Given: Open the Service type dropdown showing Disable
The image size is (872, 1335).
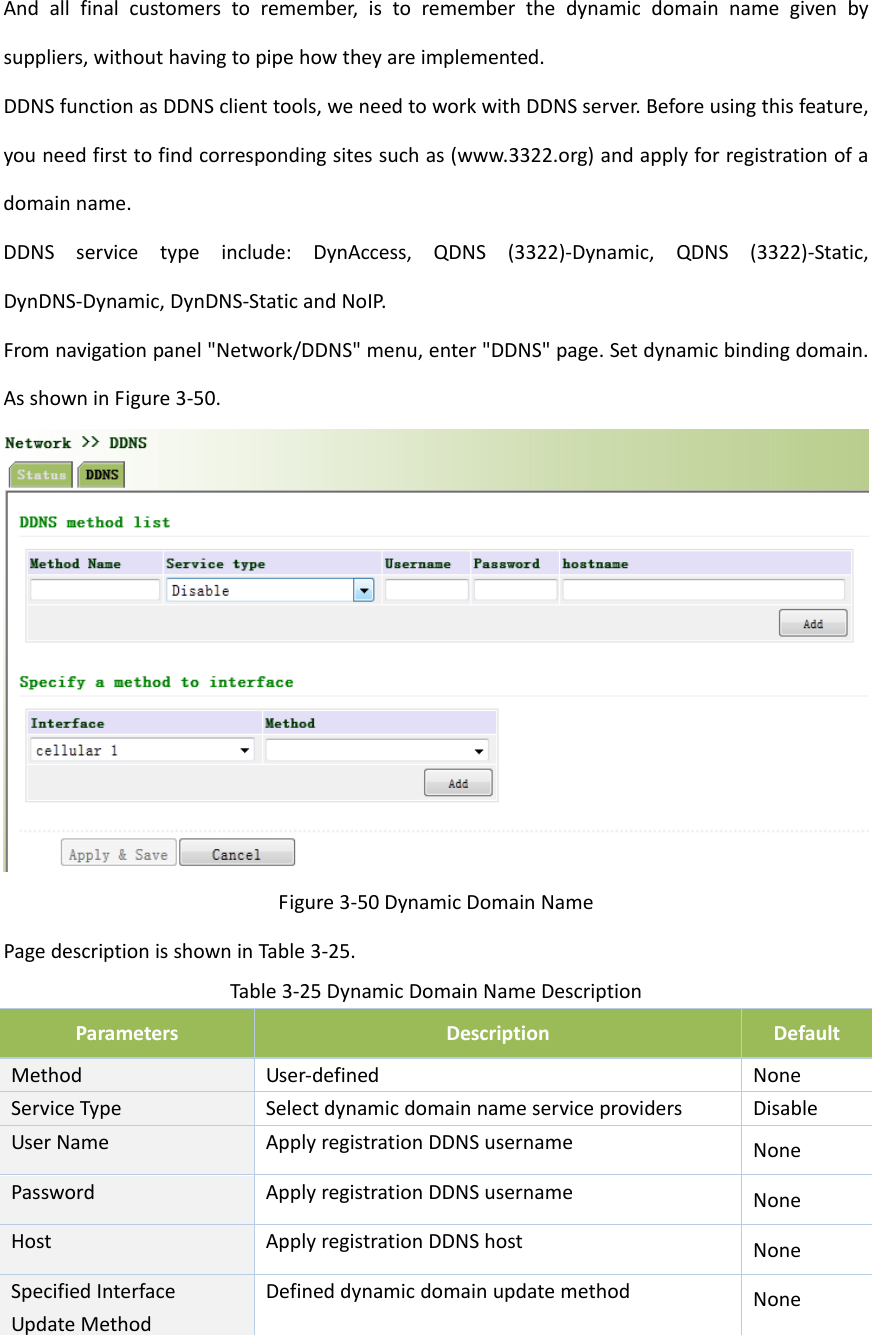Looking at the screenshot, I should pos(270,590).
